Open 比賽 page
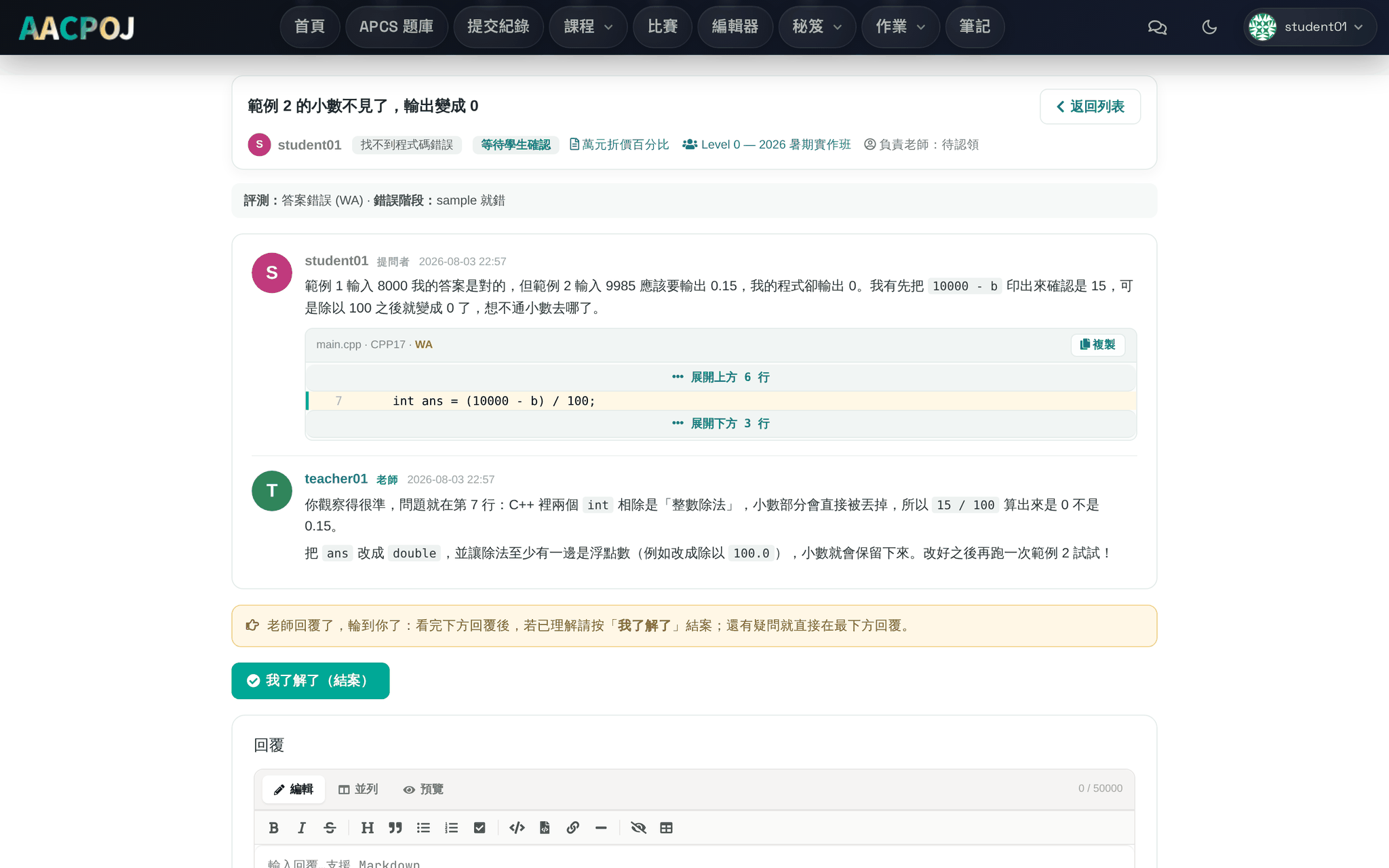The image size is (1389, 868). pyautogui.click(x=662, y=27)
